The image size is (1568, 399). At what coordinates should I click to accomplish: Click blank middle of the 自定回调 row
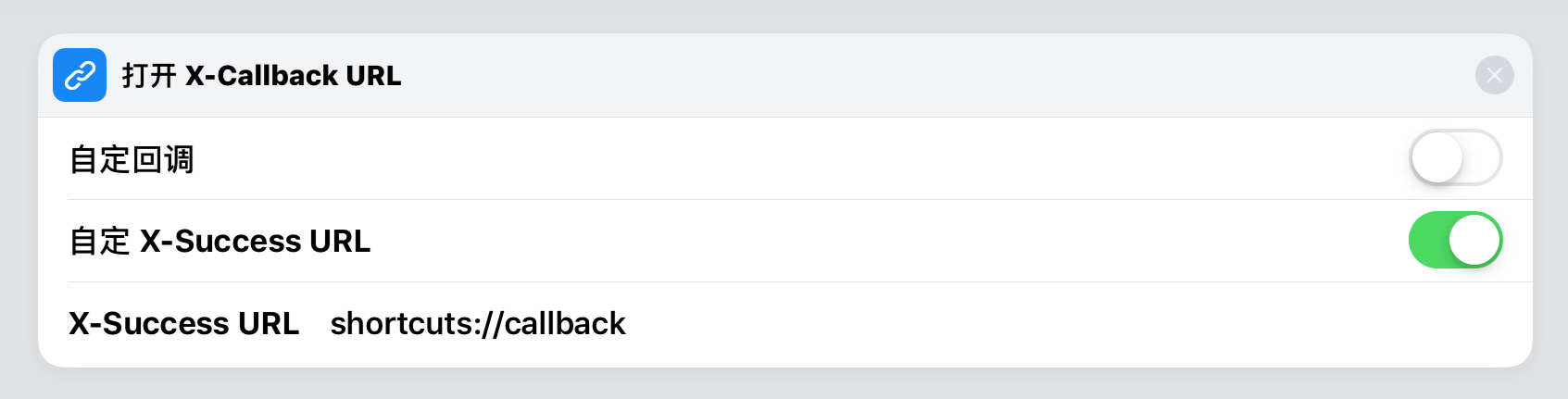click(787, 159)
